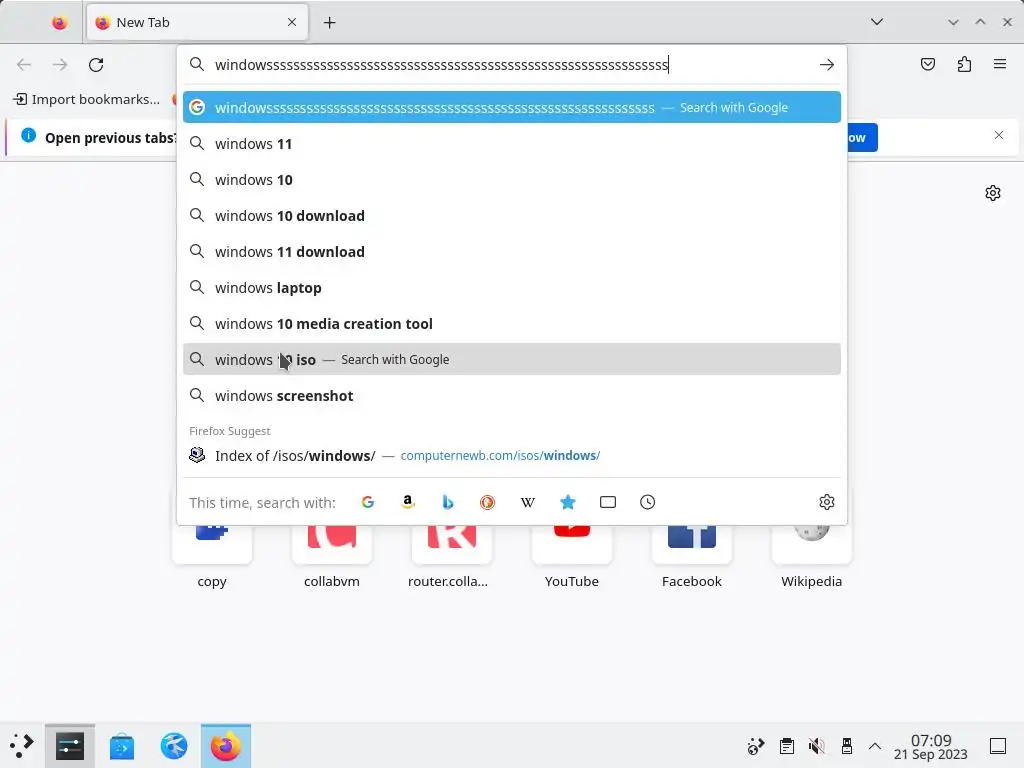Select the New Tab tab

point(197,23)
